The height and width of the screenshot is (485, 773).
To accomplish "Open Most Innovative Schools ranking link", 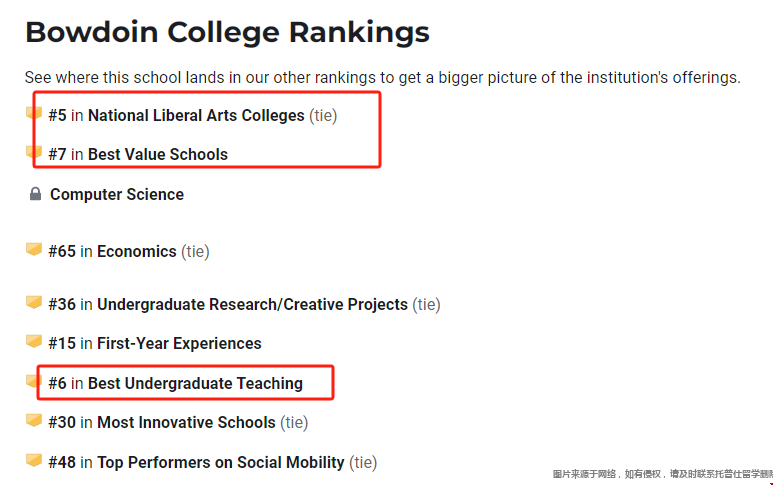I will point(186,422).
